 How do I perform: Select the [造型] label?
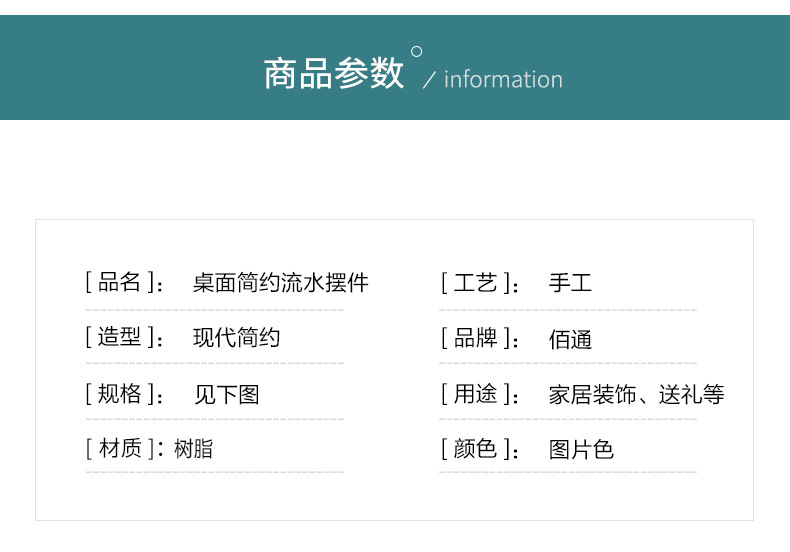120,338
